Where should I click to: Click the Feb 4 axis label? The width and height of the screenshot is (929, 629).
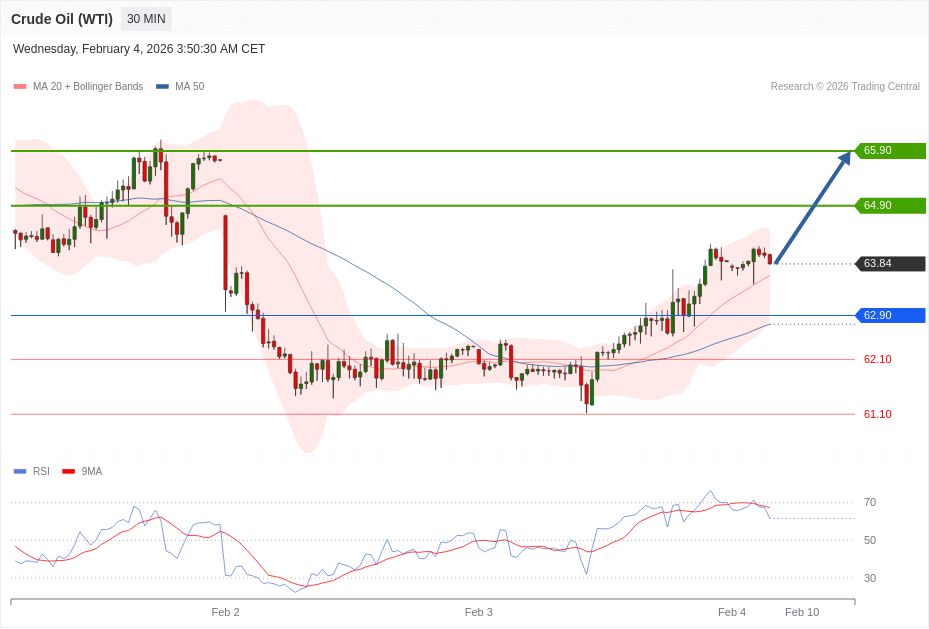(x=732, y=612)
